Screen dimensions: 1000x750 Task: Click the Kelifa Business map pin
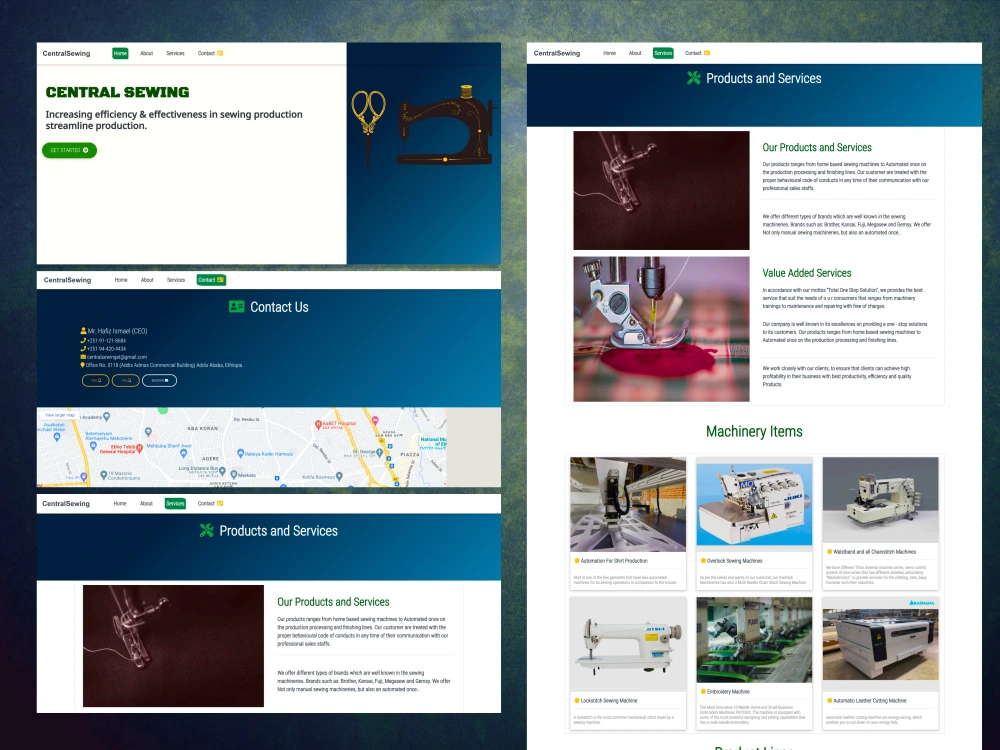[339, 476]
